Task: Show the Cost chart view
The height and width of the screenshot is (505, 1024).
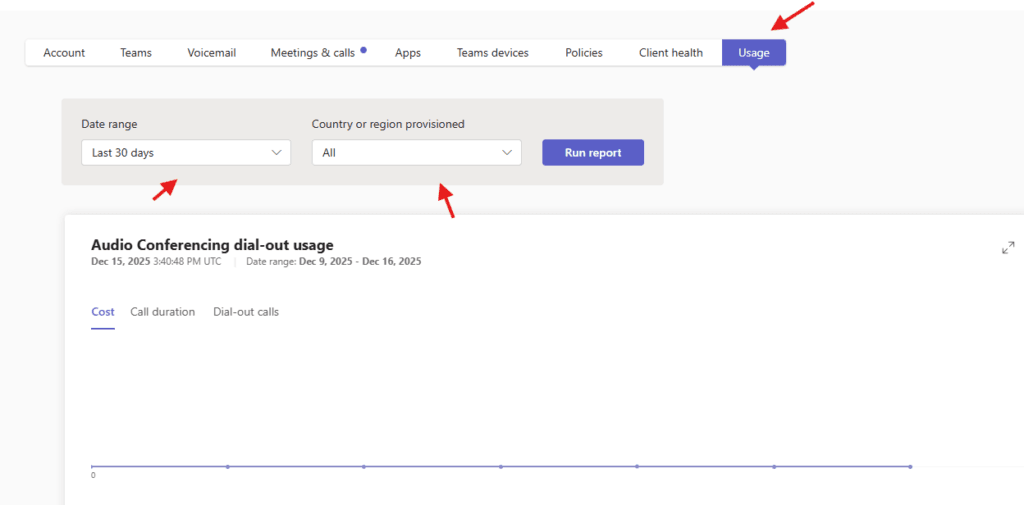Action: click(103, 312)
